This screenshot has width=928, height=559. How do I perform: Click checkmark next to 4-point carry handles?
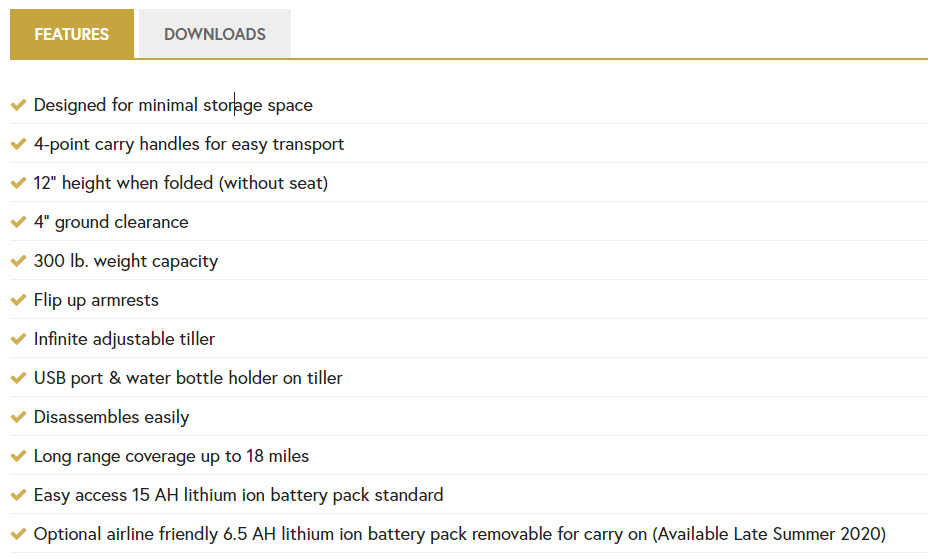[x=18, y=144]
